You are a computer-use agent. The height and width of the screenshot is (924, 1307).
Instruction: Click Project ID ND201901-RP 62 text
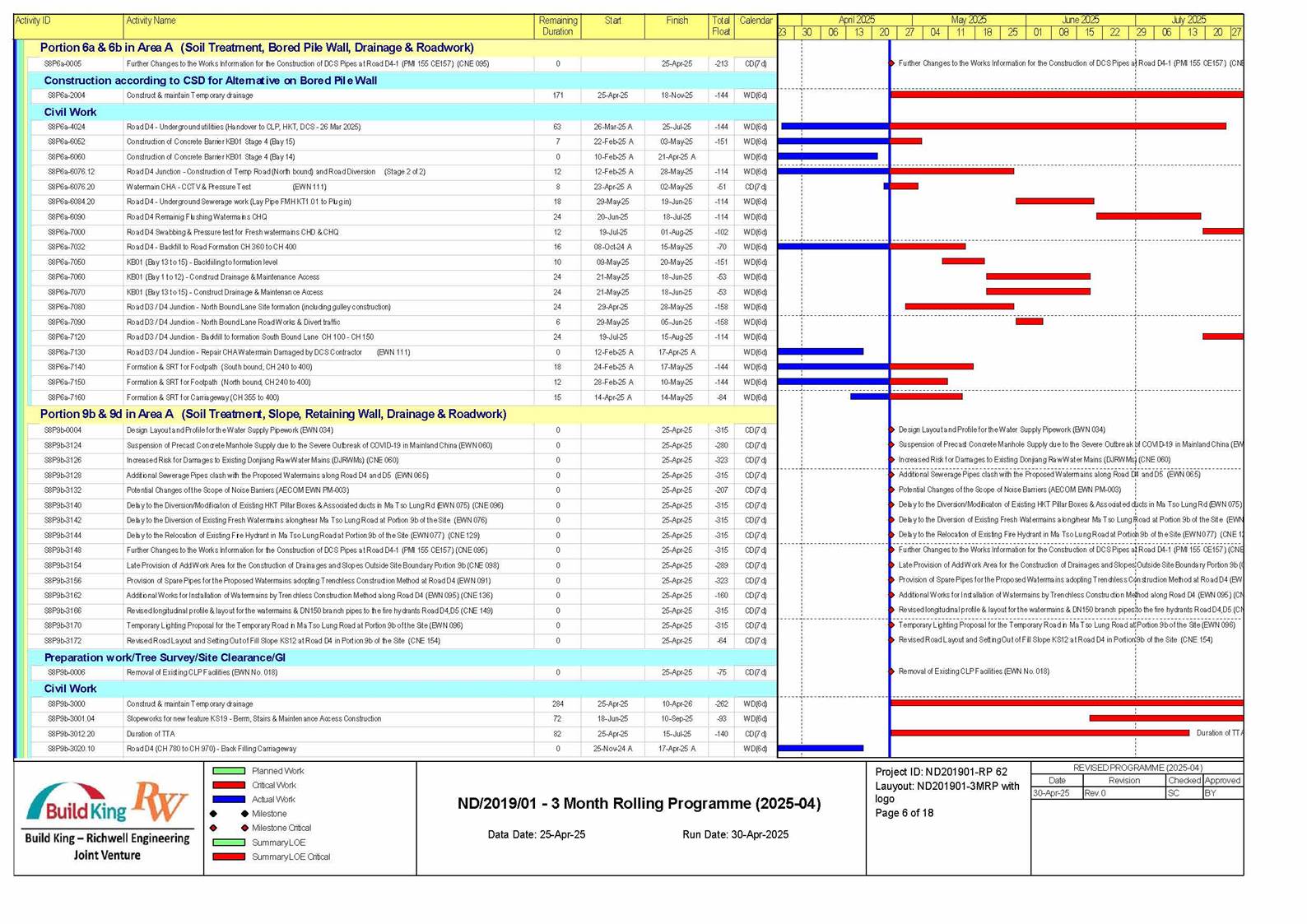[941, 772]
